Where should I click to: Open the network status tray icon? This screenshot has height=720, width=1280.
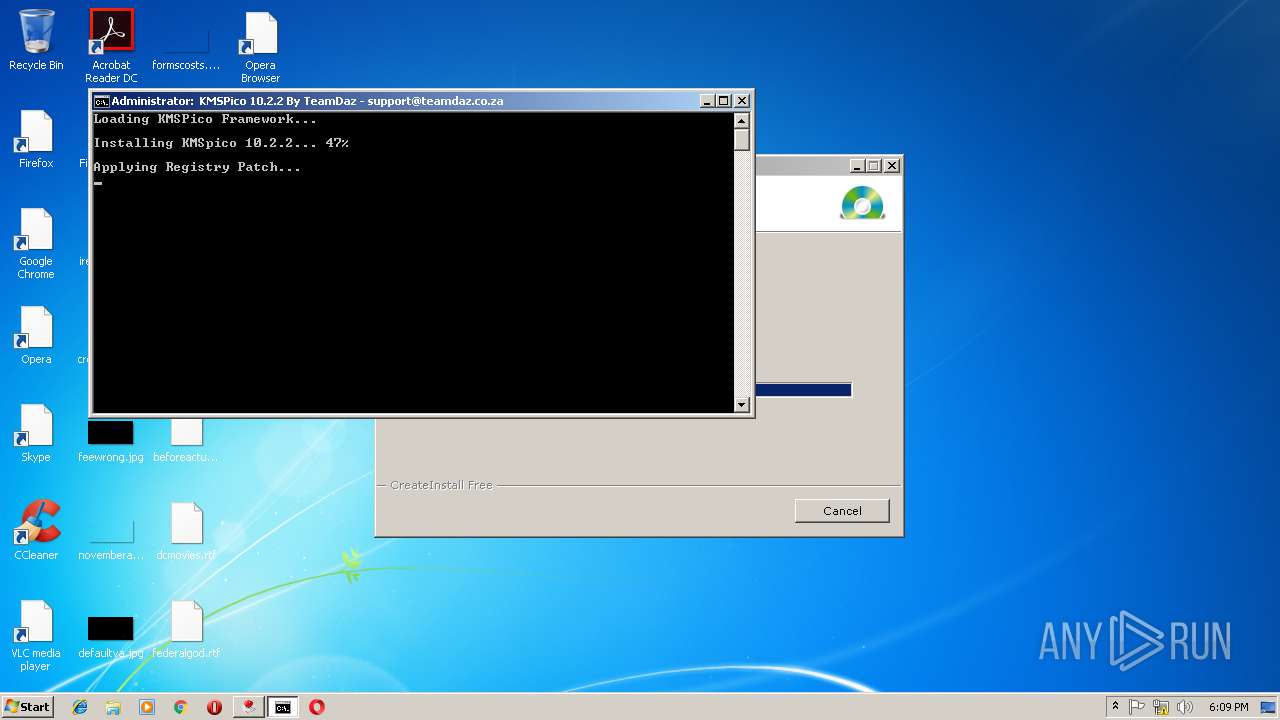(1161, 707)
